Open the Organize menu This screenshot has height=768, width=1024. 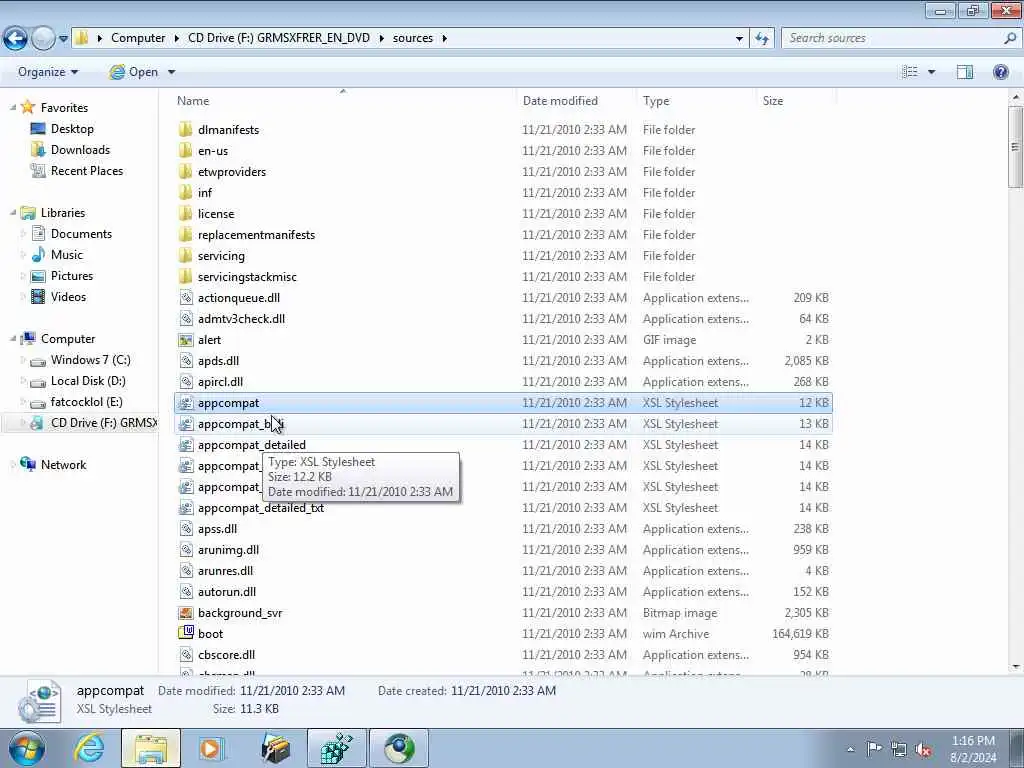[x=48, y=72]
